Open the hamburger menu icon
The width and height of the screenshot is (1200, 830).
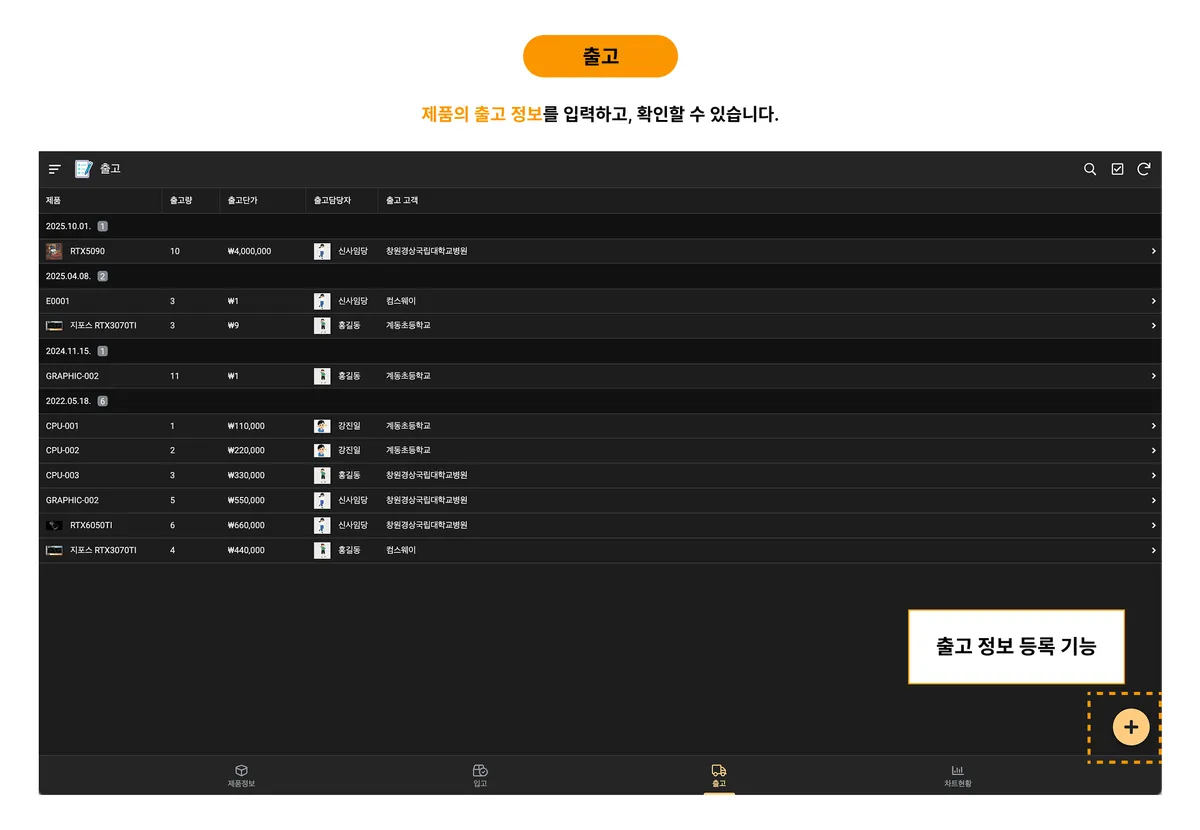click(55, 169)
